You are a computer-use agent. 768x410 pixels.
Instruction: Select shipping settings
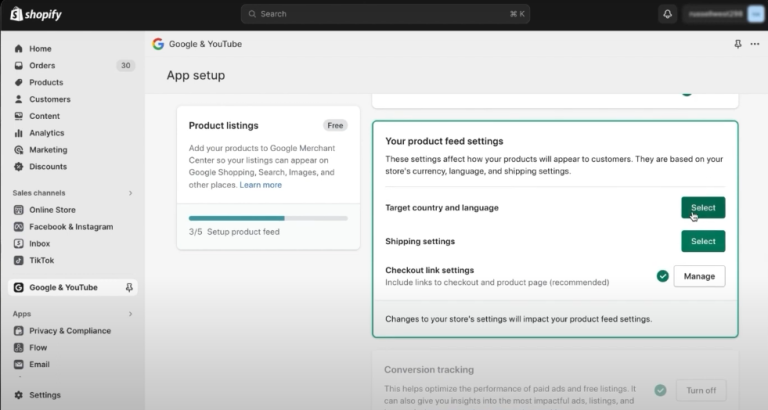tap(703, 241)
